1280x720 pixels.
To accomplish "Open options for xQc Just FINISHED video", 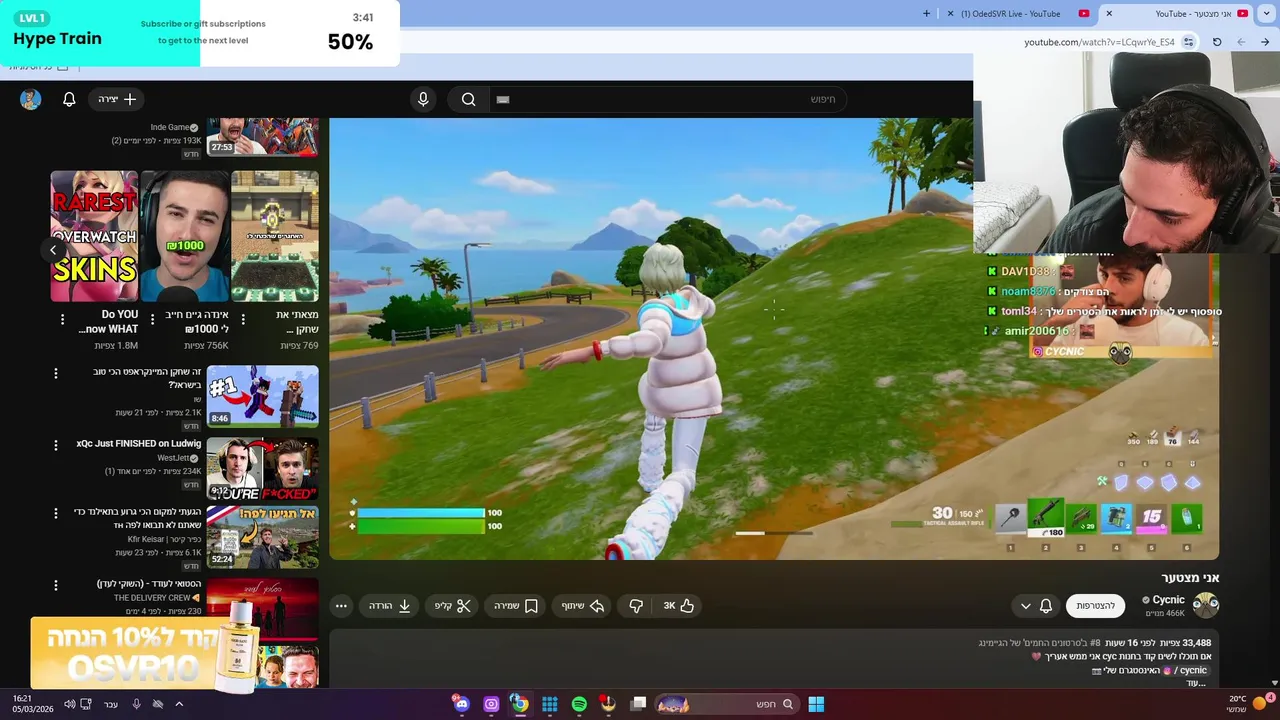I will pyautogui.click(x=56, y=445).
